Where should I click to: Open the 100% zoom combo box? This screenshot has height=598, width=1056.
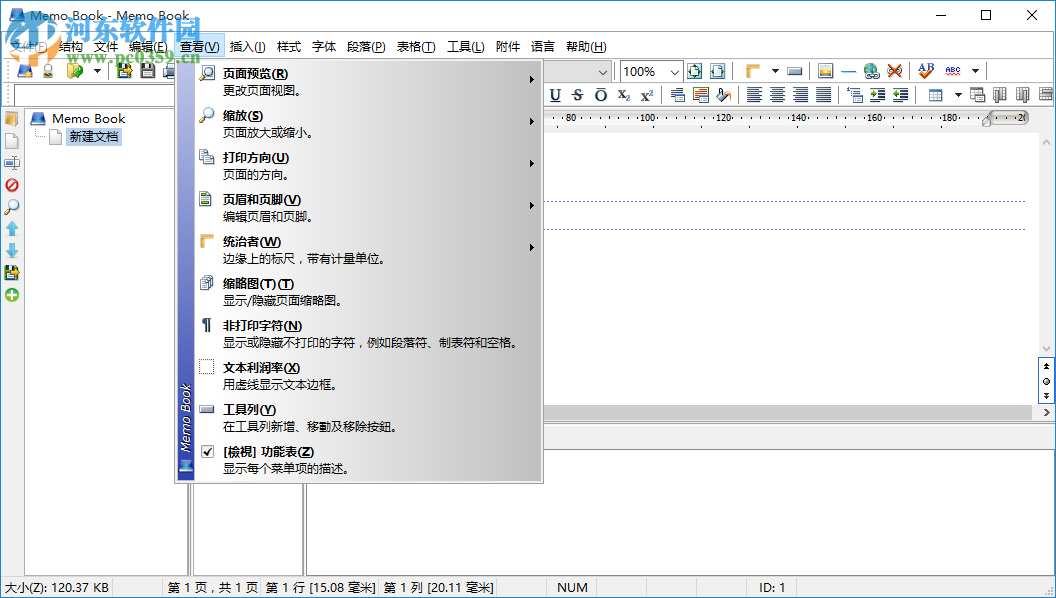point(652,71)
